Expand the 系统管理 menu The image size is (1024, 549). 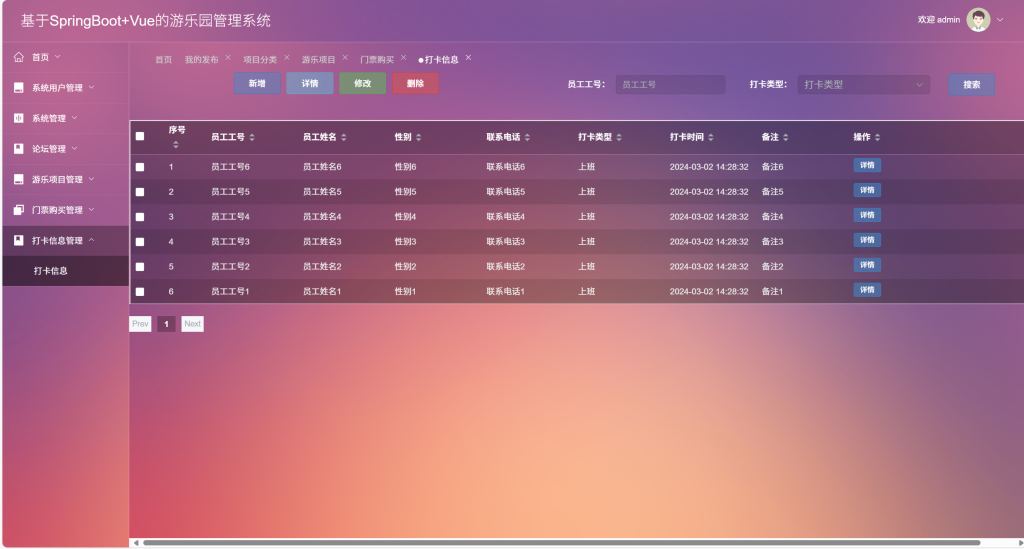click(x=74, y=118)
